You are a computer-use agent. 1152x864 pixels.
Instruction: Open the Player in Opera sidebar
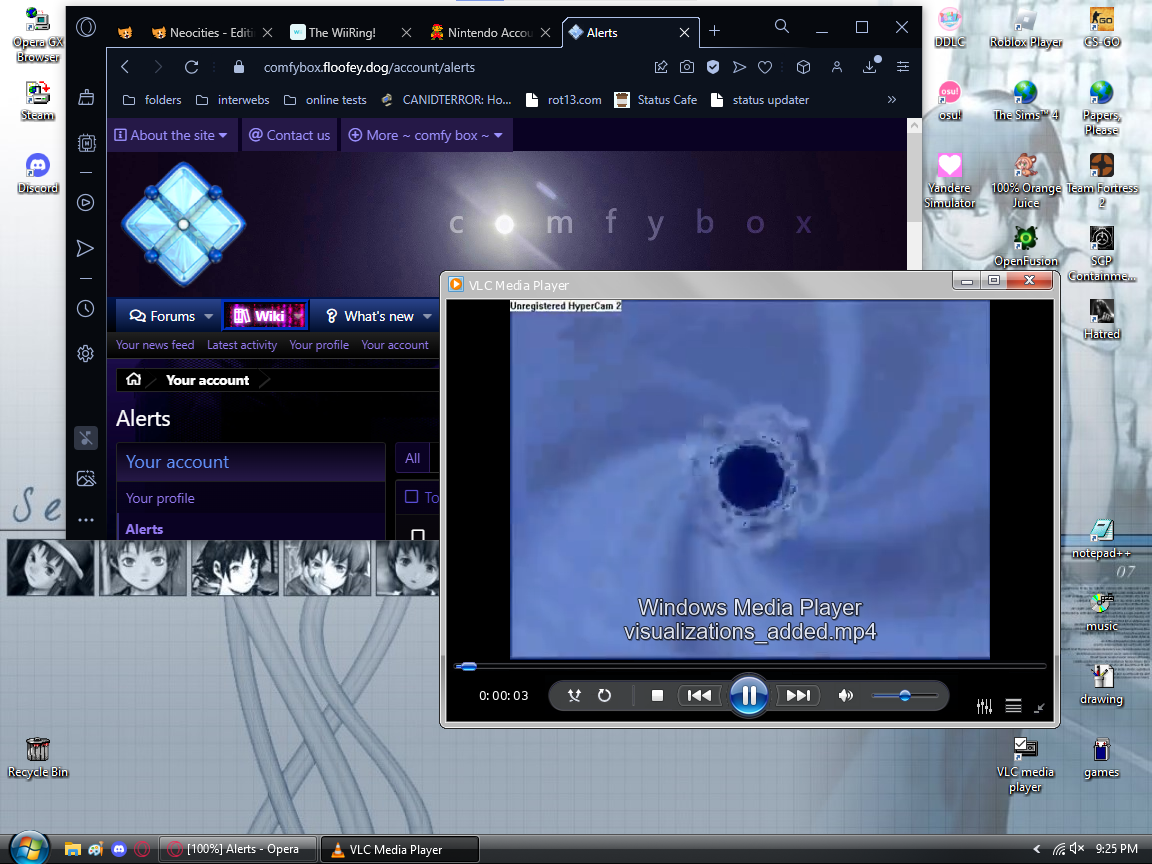click(x=86, y=203)
